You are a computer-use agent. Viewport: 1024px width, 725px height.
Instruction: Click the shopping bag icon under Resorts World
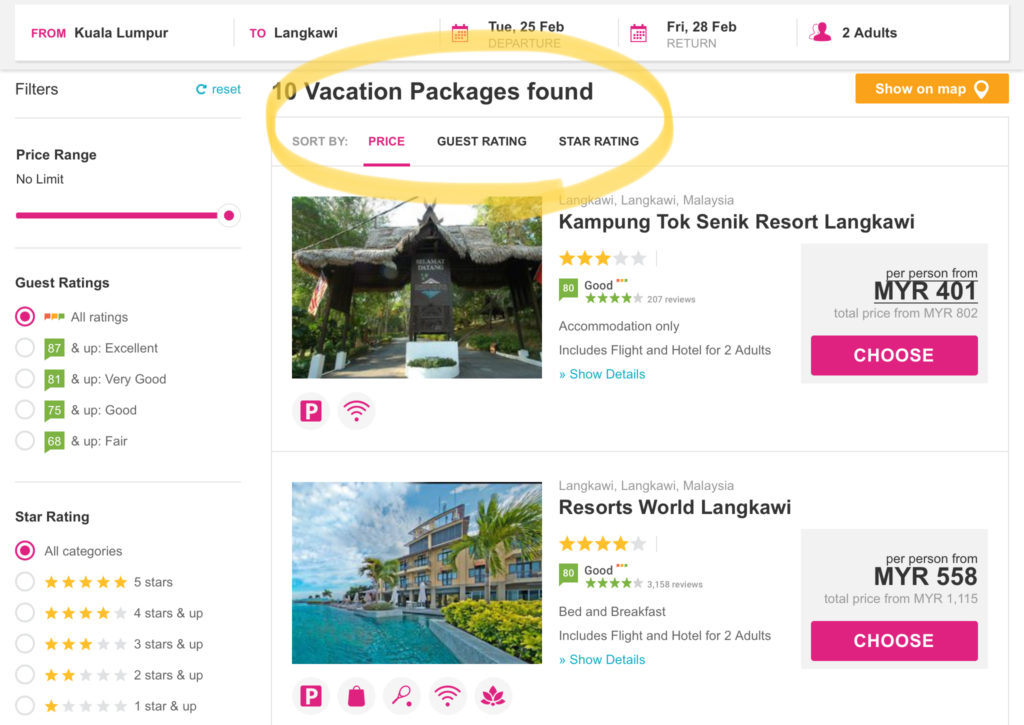click(357, 696)
